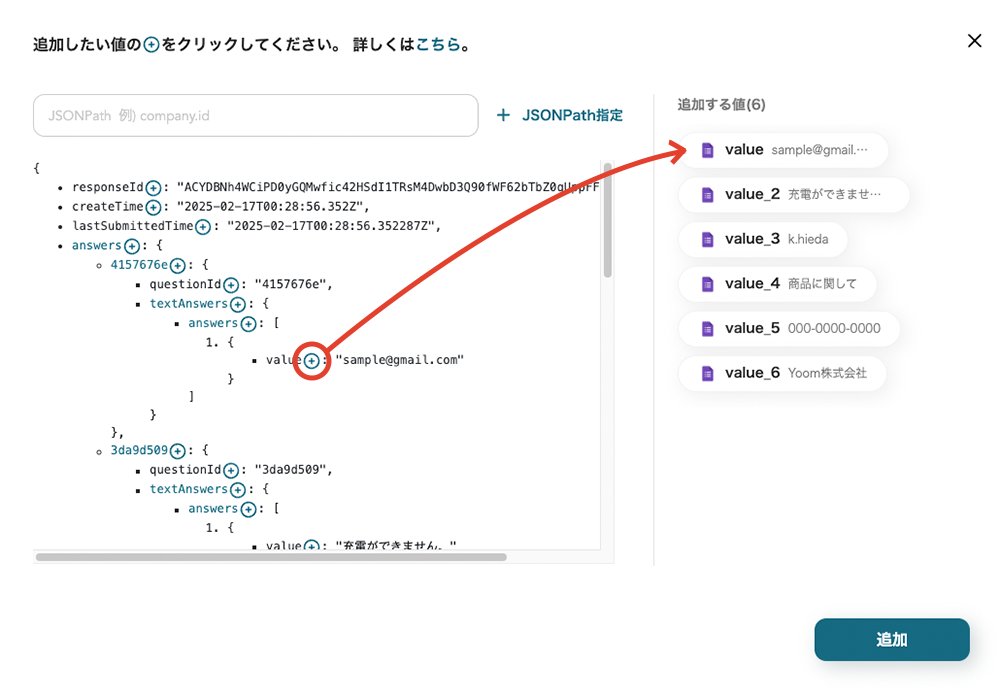Add questionId "3da9d509" using its plus icon
The image size is (1000, 691).
(x=231, y=471)
